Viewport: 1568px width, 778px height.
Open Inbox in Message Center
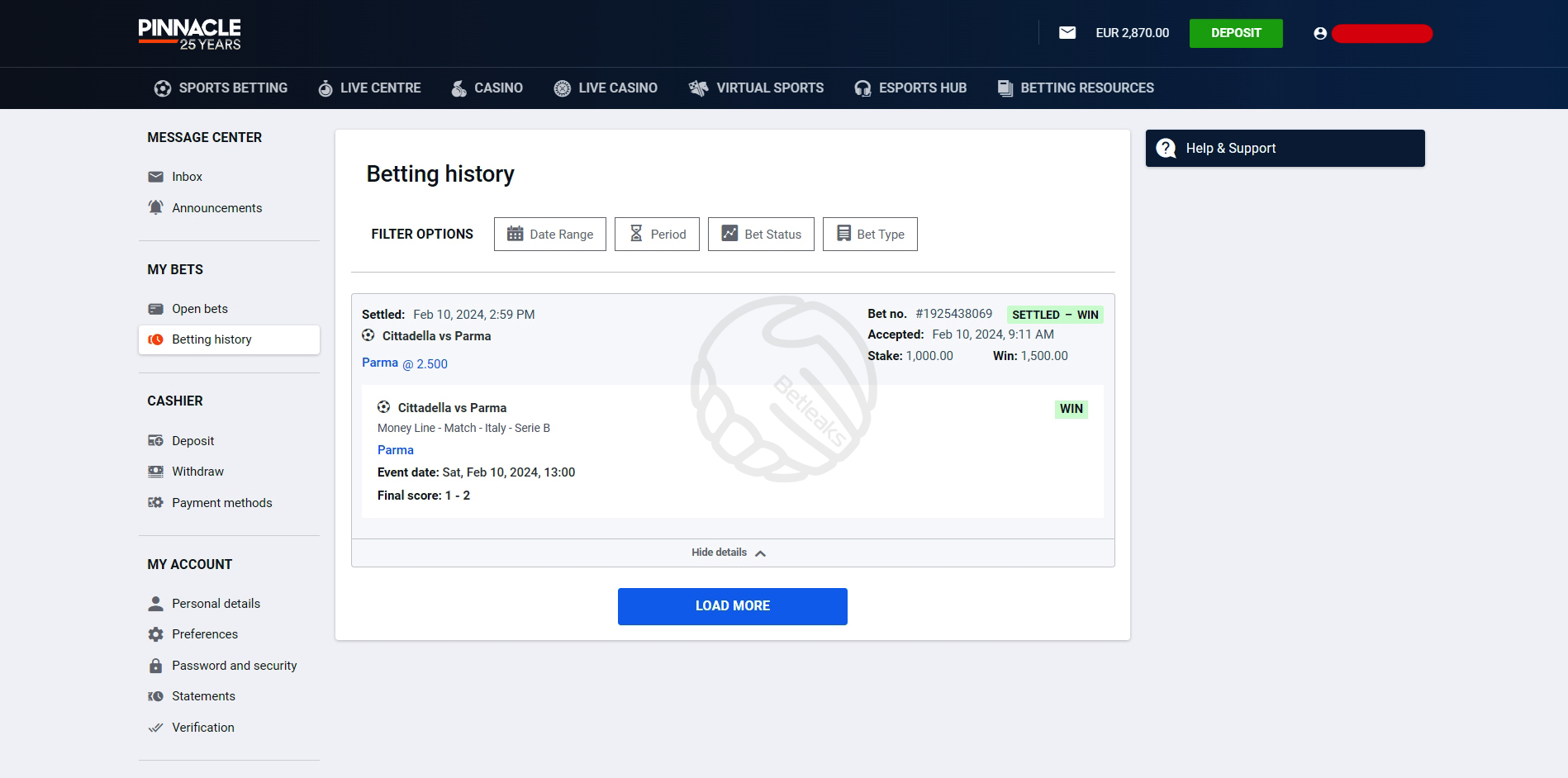(187, 177)
